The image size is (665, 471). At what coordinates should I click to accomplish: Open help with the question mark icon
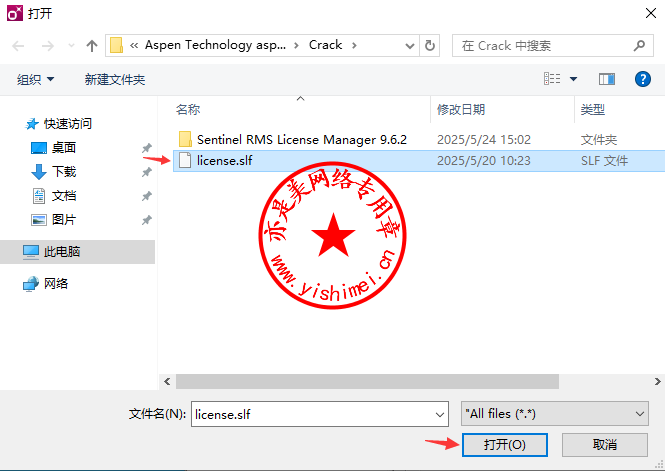click(643, 79)
